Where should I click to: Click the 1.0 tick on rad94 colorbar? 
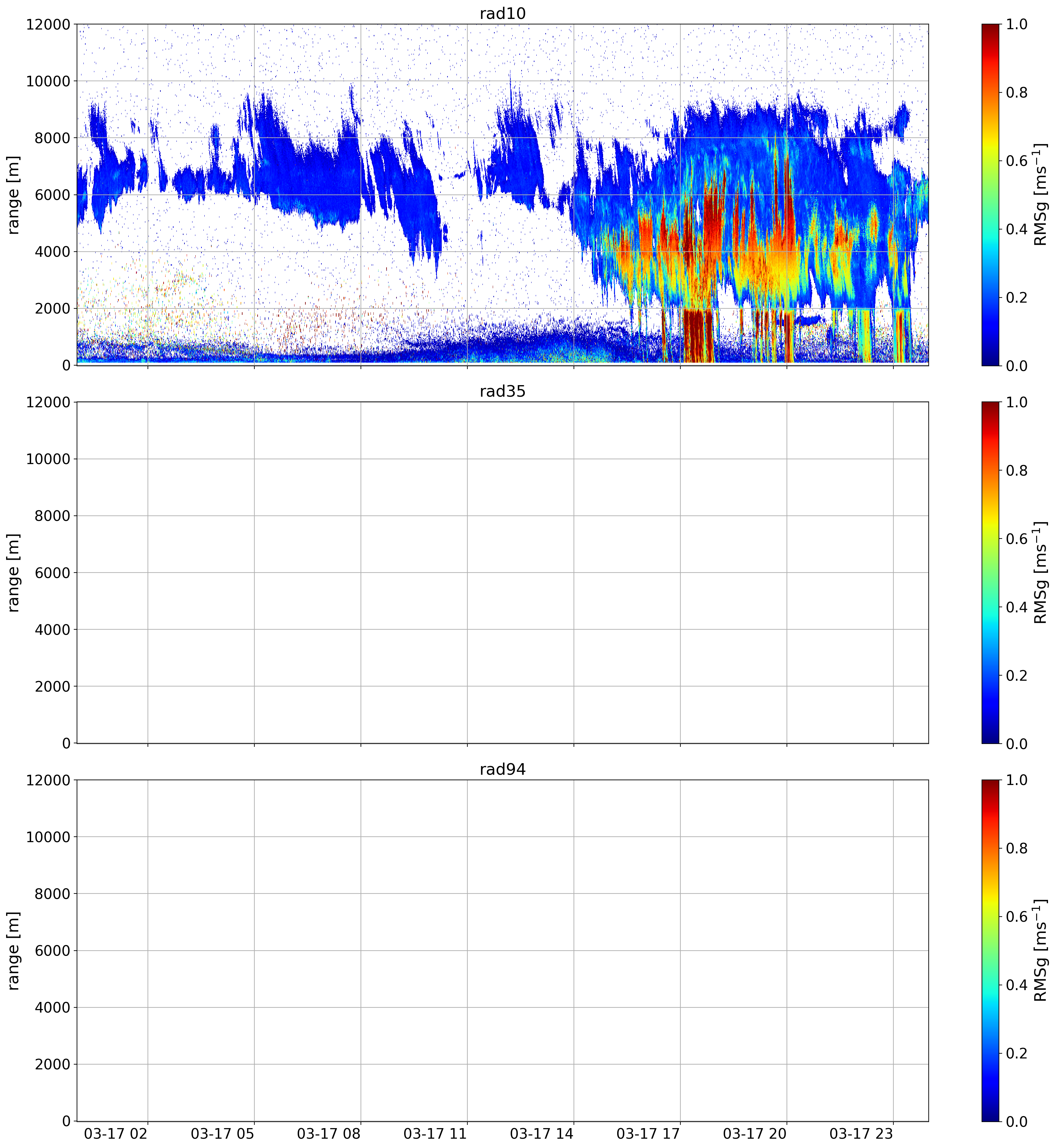point(1016,780)
